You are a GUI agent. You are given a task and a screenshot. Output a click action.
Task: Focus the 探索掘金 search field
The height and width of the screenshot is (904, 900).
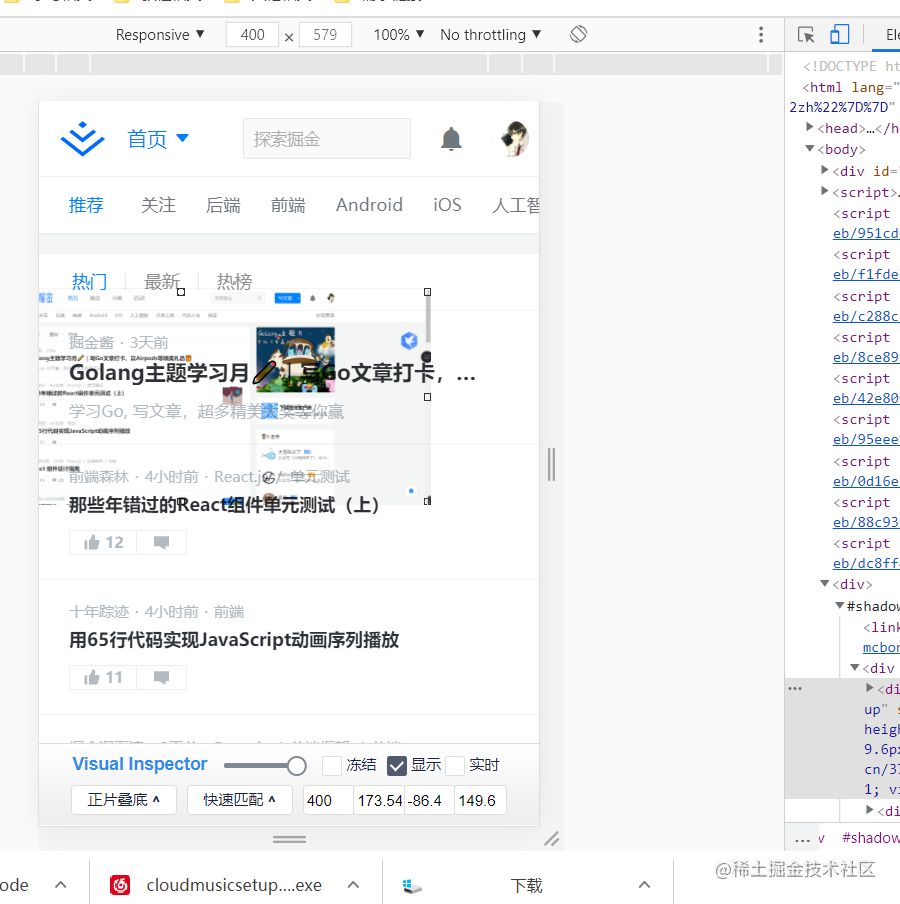pyautogui.click(x=327, y=139)
